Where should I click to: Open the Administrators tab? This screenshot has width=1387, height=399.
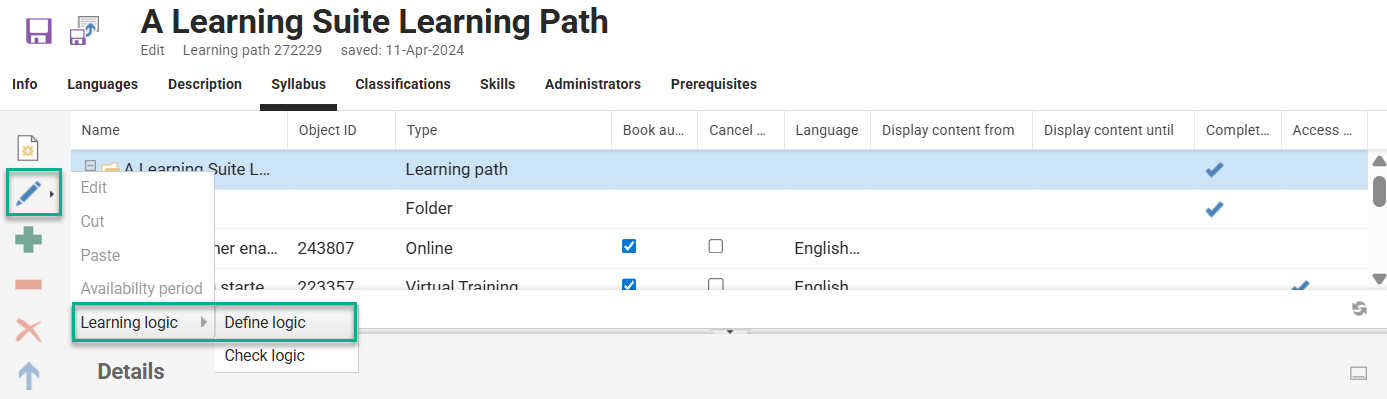click(593, 84)
